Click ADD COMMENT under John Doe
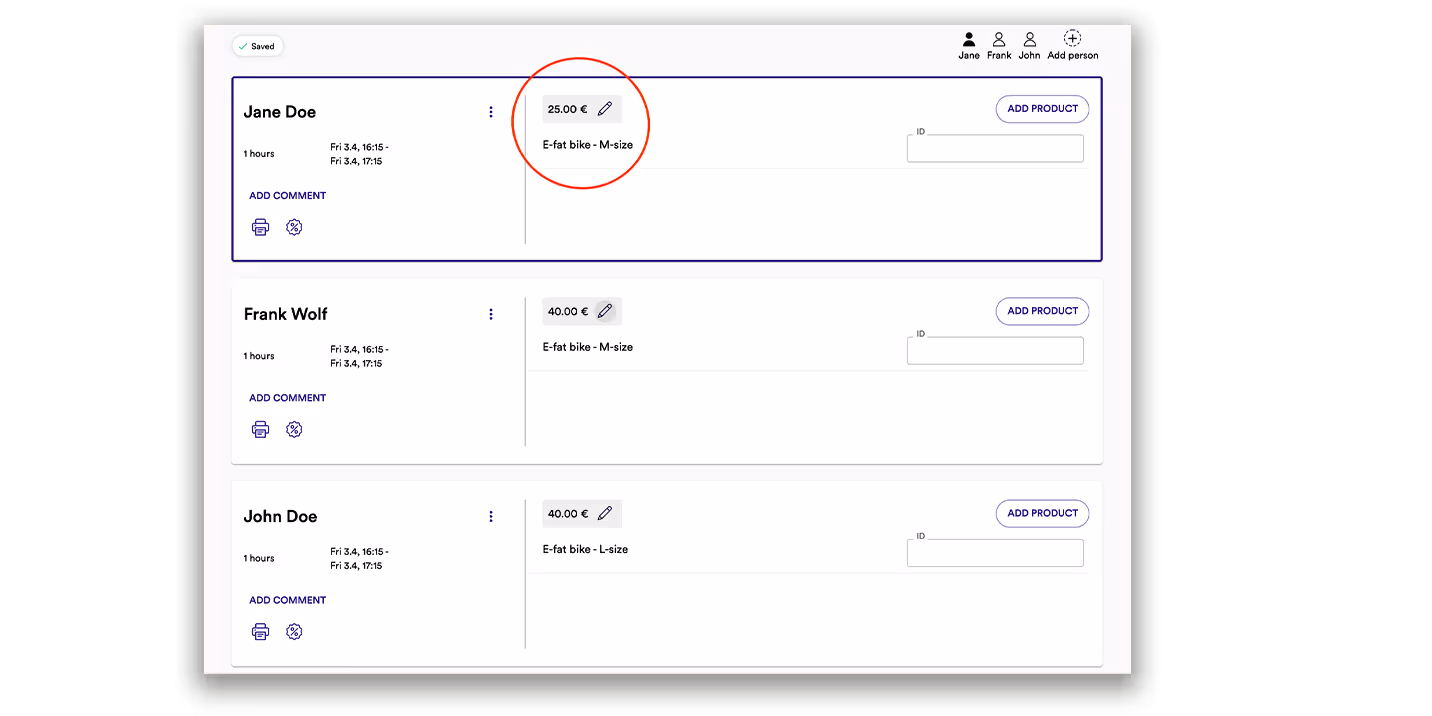The width and height of the screenshot is (1432, 716). 287,600
